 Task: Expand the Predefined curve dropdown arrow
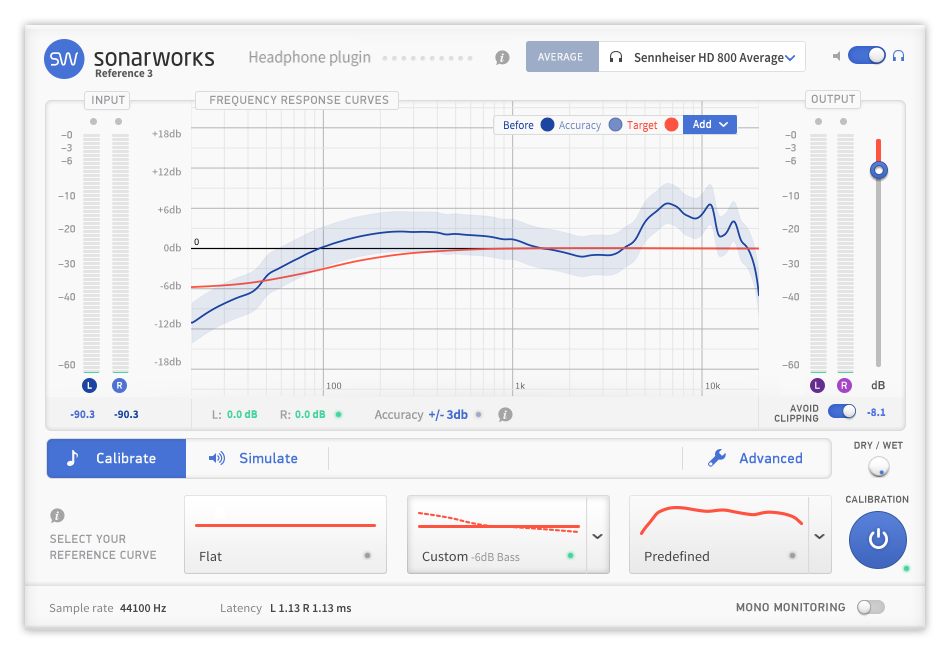point(820,536)
